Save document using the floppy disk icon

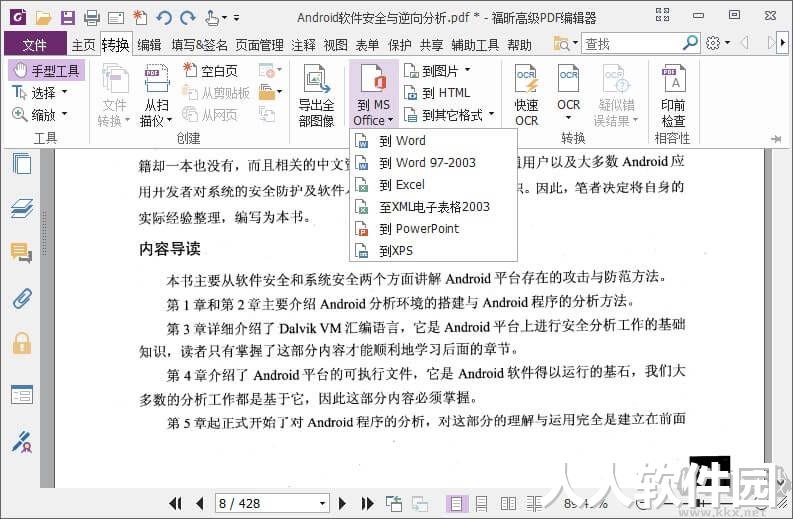(67, 18)
